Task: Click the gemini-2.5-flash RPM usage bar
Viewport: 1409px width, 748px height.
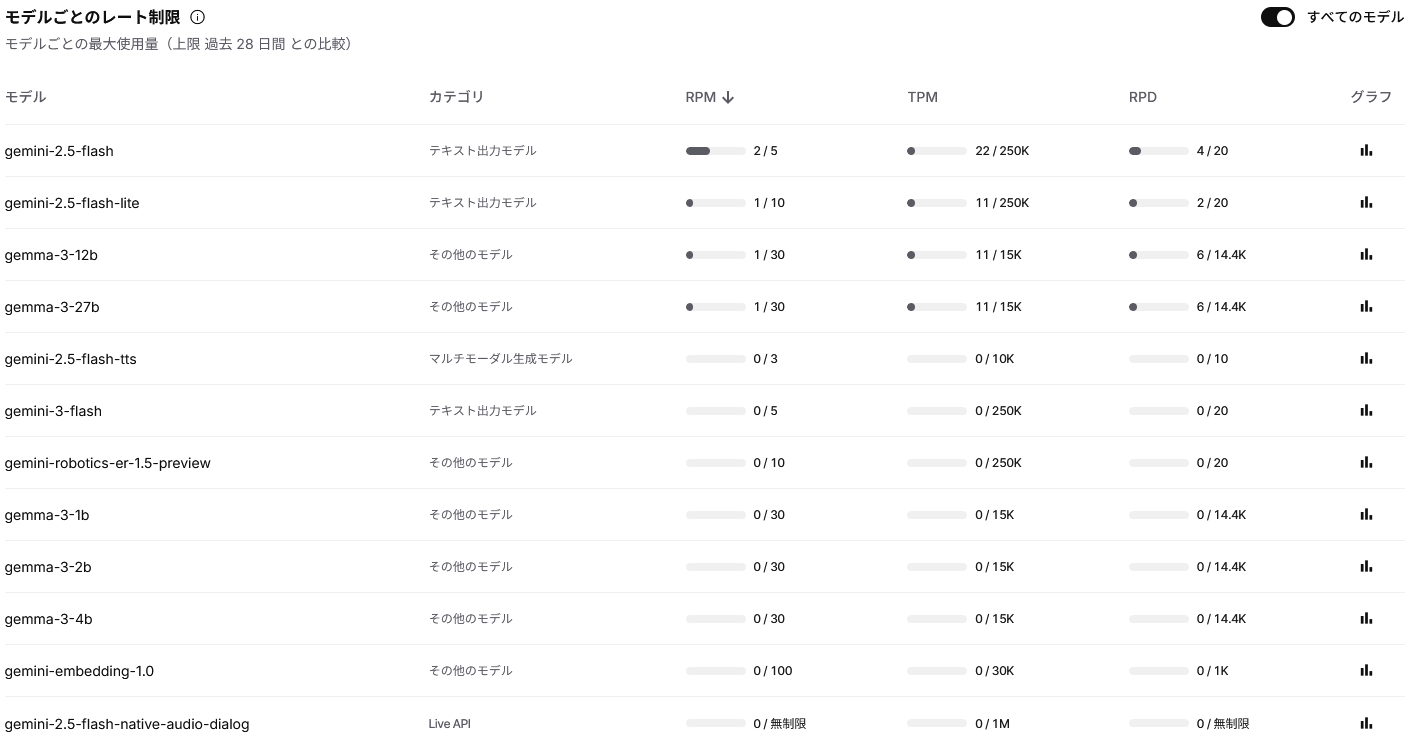Action: 715,151
